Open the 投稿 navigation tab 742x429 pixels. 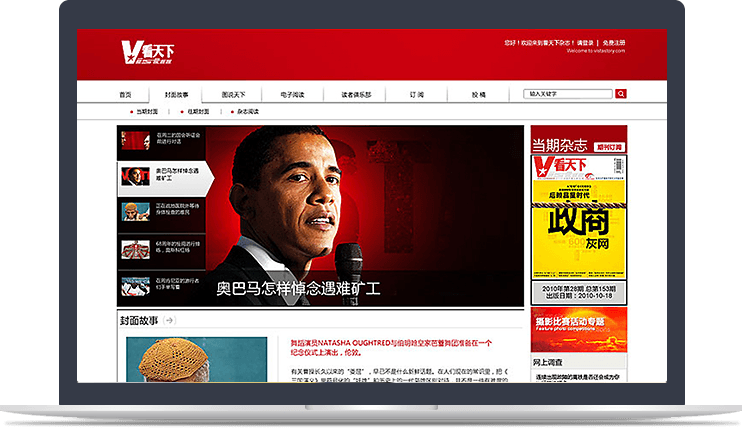478,94
